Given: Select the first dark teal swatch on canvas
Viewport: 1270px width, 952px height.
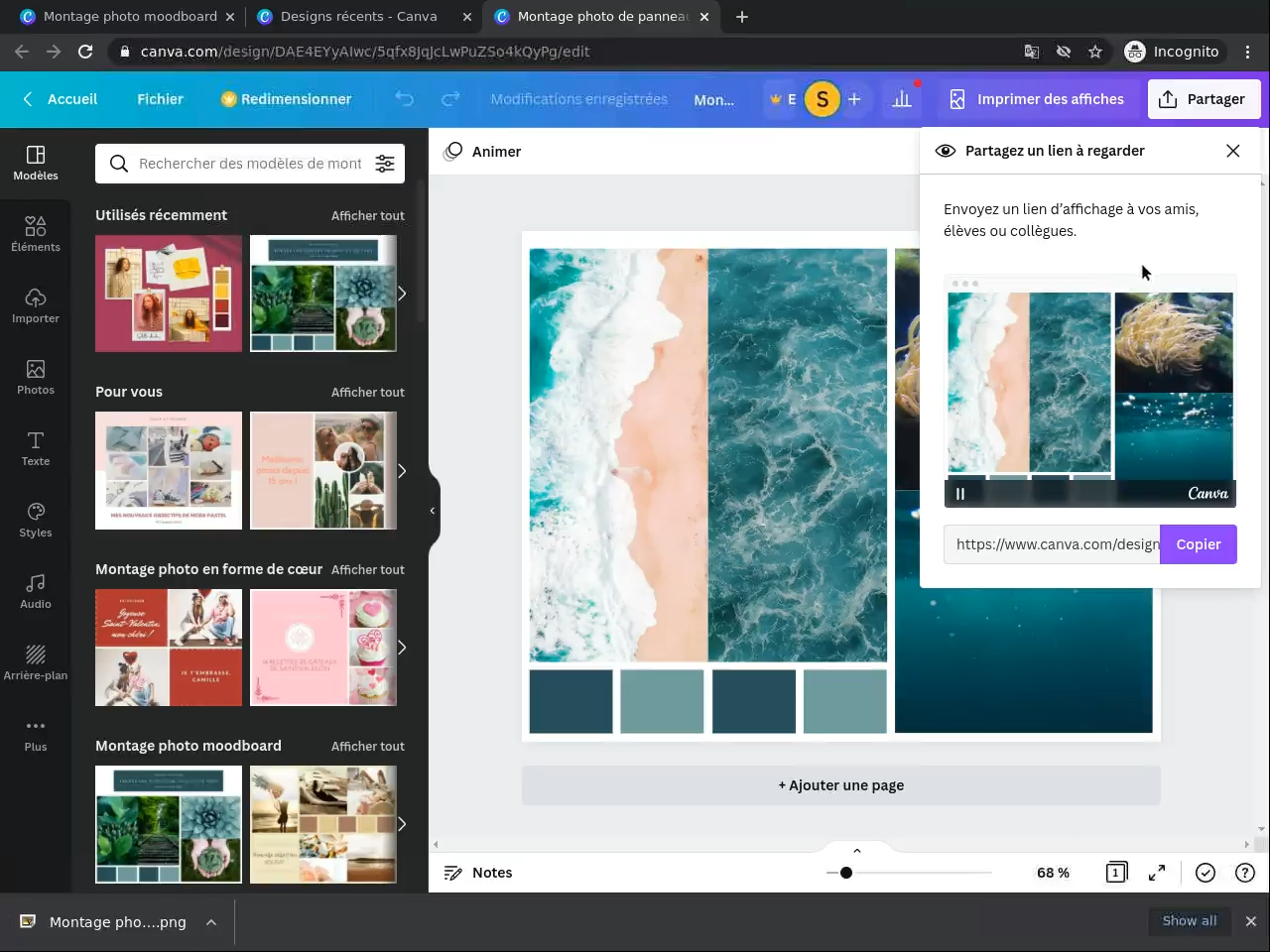Looking at the screenshot, I should (x=571, y=701).
